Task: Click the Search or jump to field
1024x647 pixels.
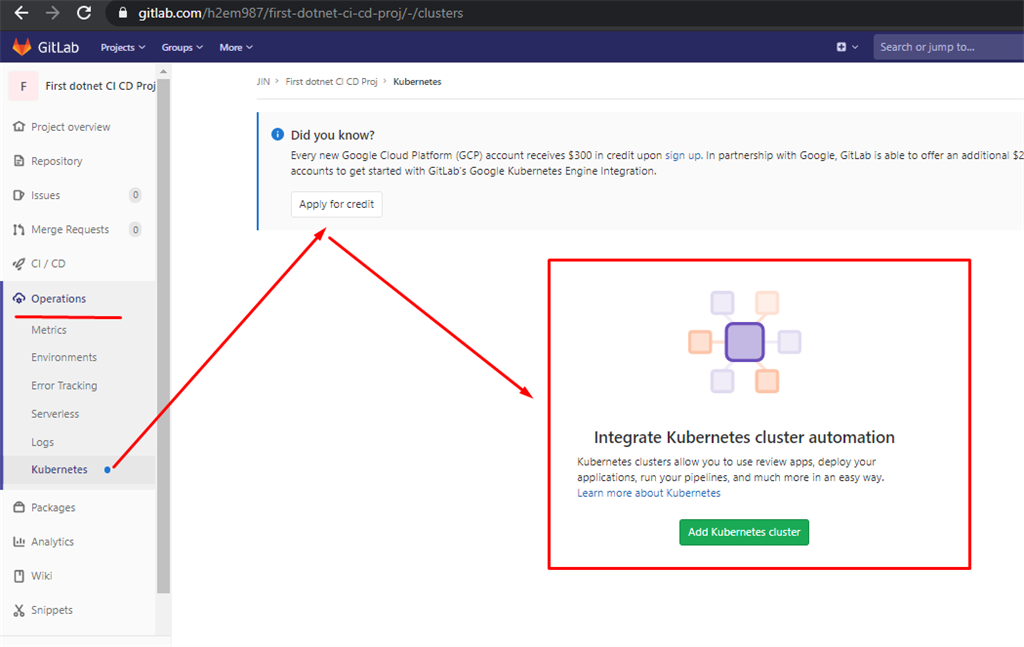Action: (x=948, y=47)
